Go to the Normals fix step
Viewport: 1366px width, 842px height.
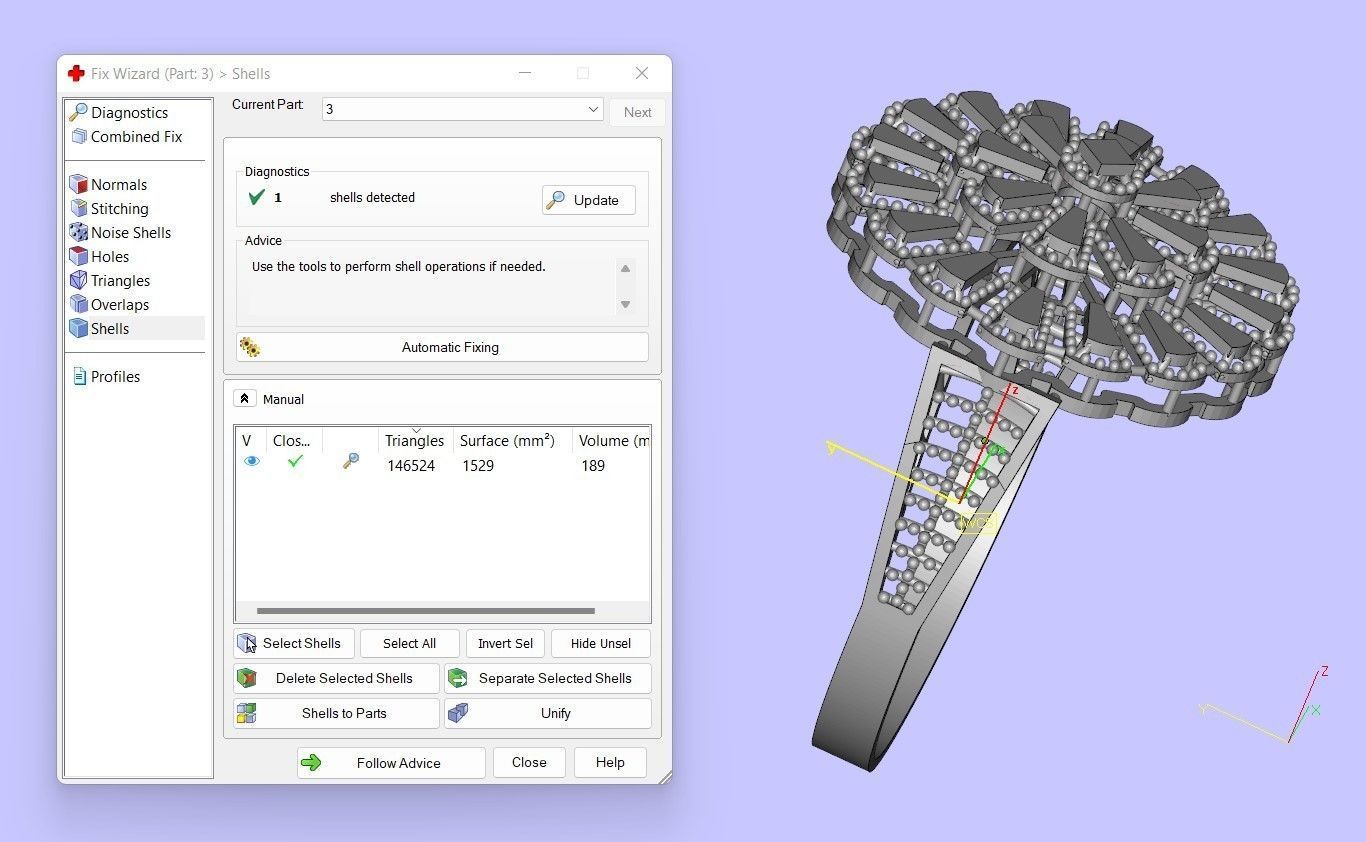point(118,185)
